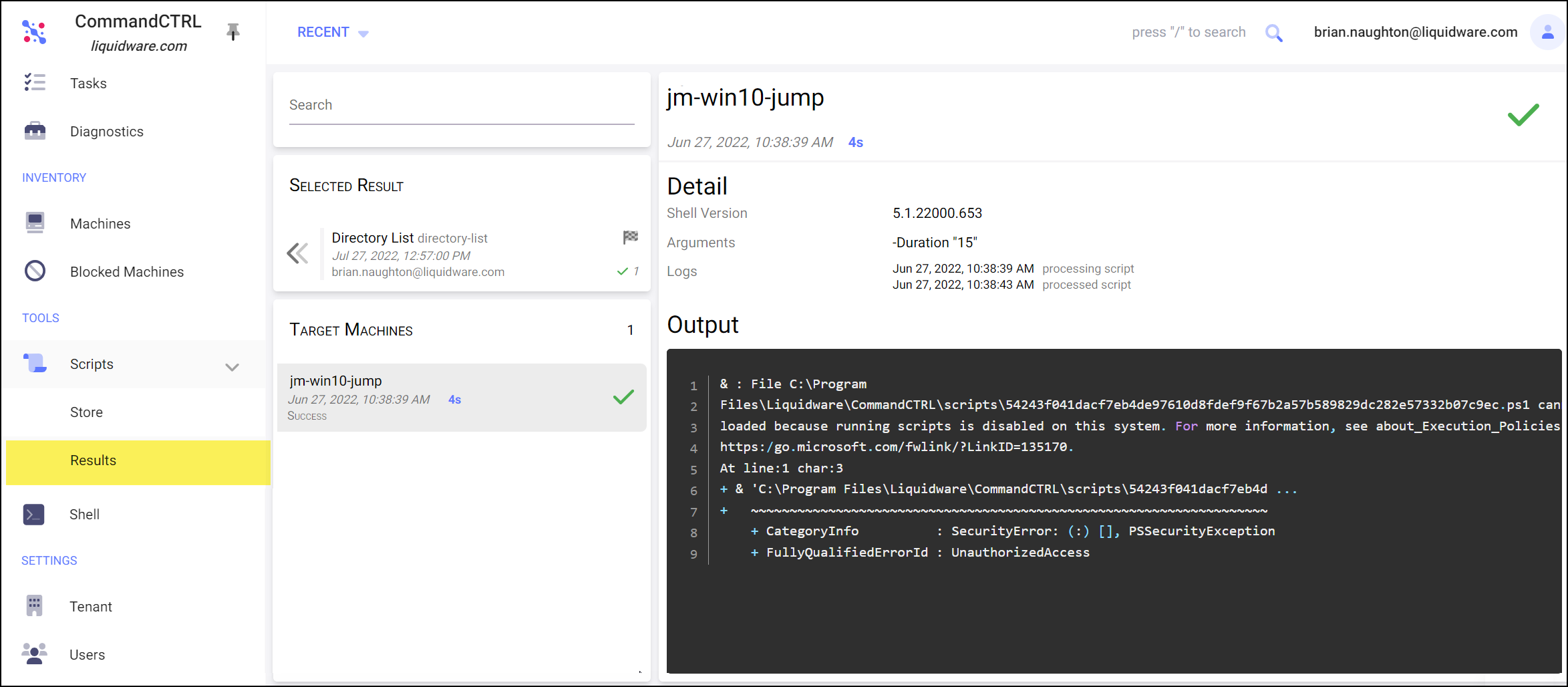Open the RECENT dropdown
The image size is (1568, 687).
click(333, 32)
